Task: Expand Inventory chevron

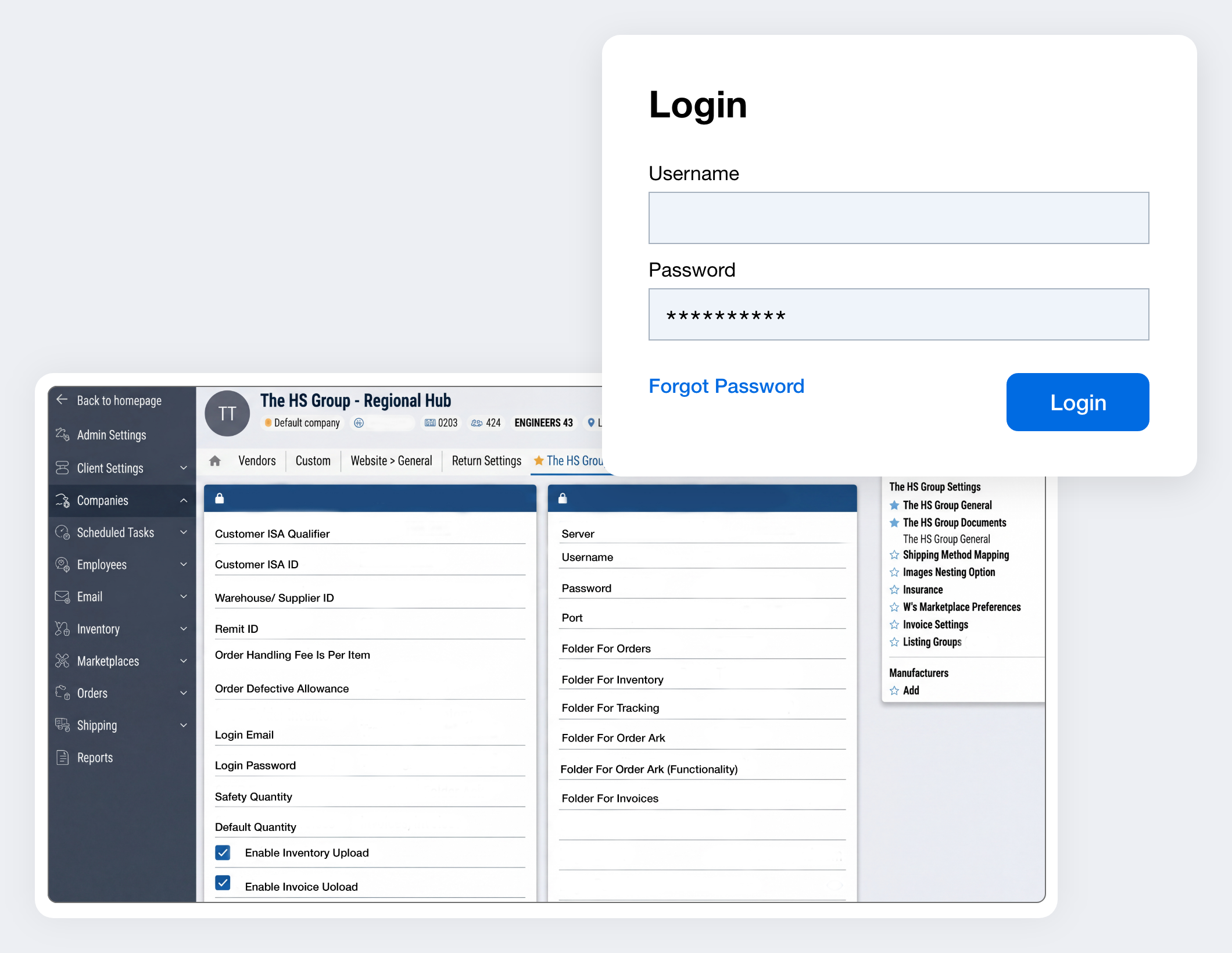Action: [184, 629]
